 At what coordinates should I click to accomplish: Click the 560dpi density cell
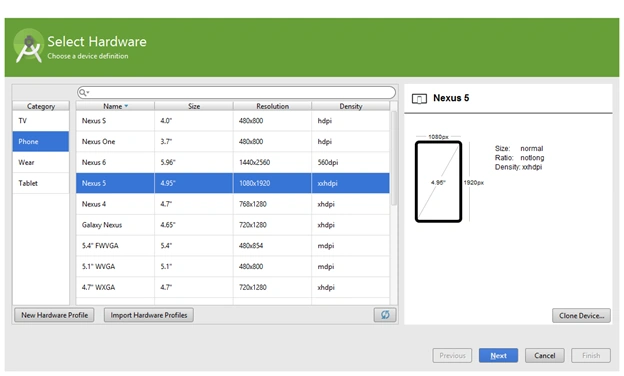click(351, 162)
